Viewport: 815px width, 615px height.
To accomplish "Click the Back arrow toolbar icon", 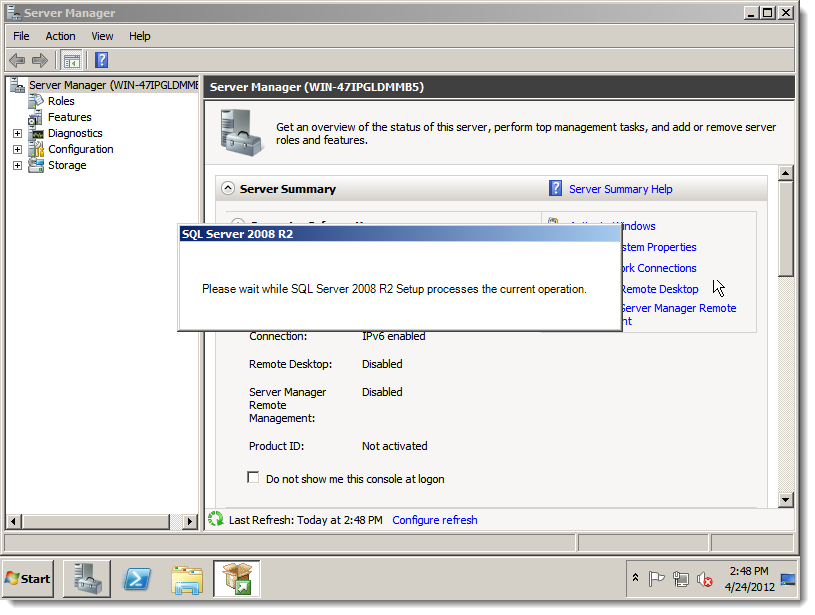I will point(17,60).
